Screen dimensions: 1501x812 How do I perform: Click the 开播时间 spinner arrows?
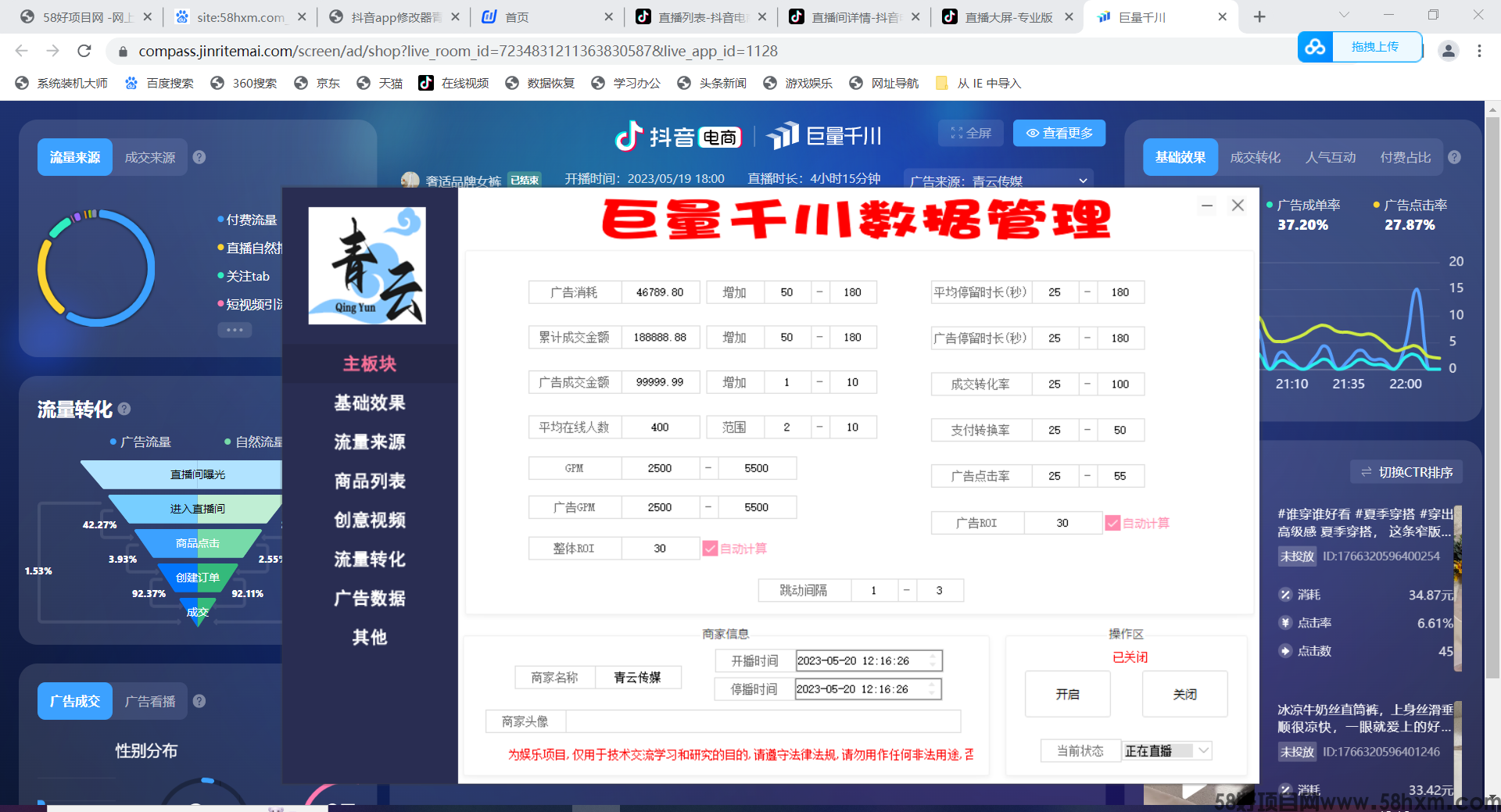[x=933, y=660]
